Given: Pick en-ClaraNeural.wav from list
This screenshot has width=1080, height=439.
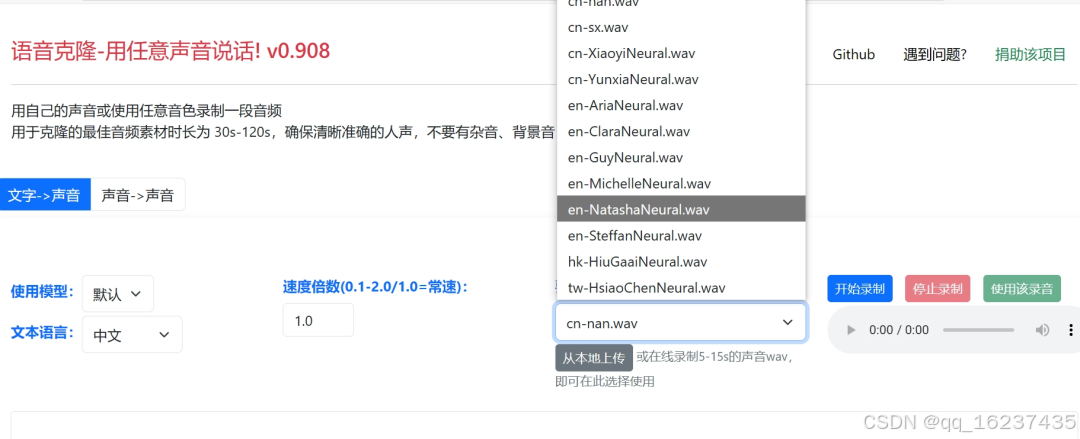Looking at the screenshot, I should point(681,132).
